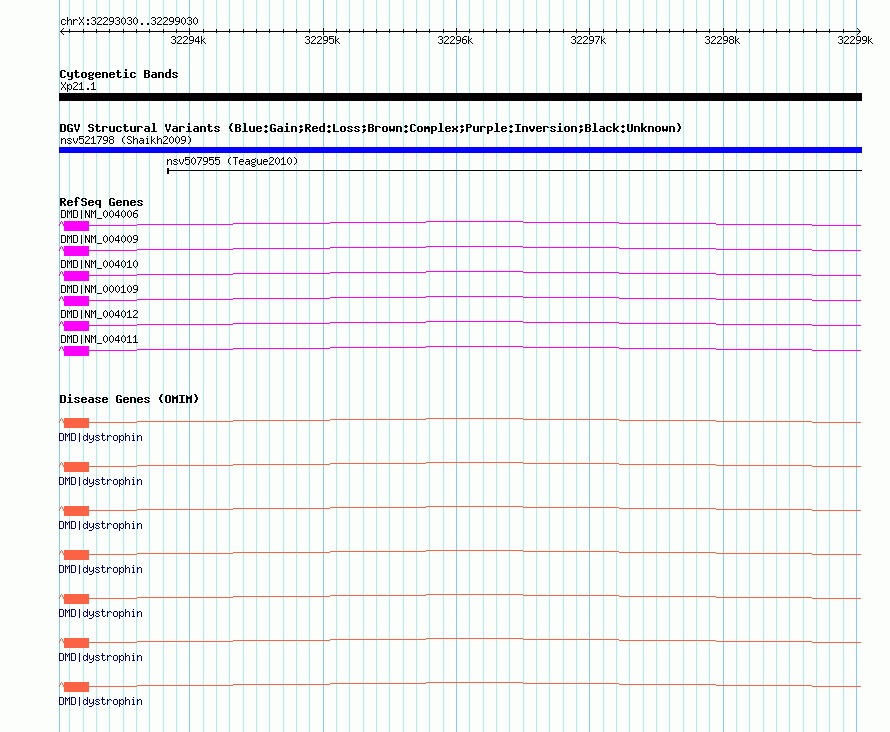Select the magenta exon box under DMD|NM_004010
890x732 pixels.
click(x=77, y=276)
